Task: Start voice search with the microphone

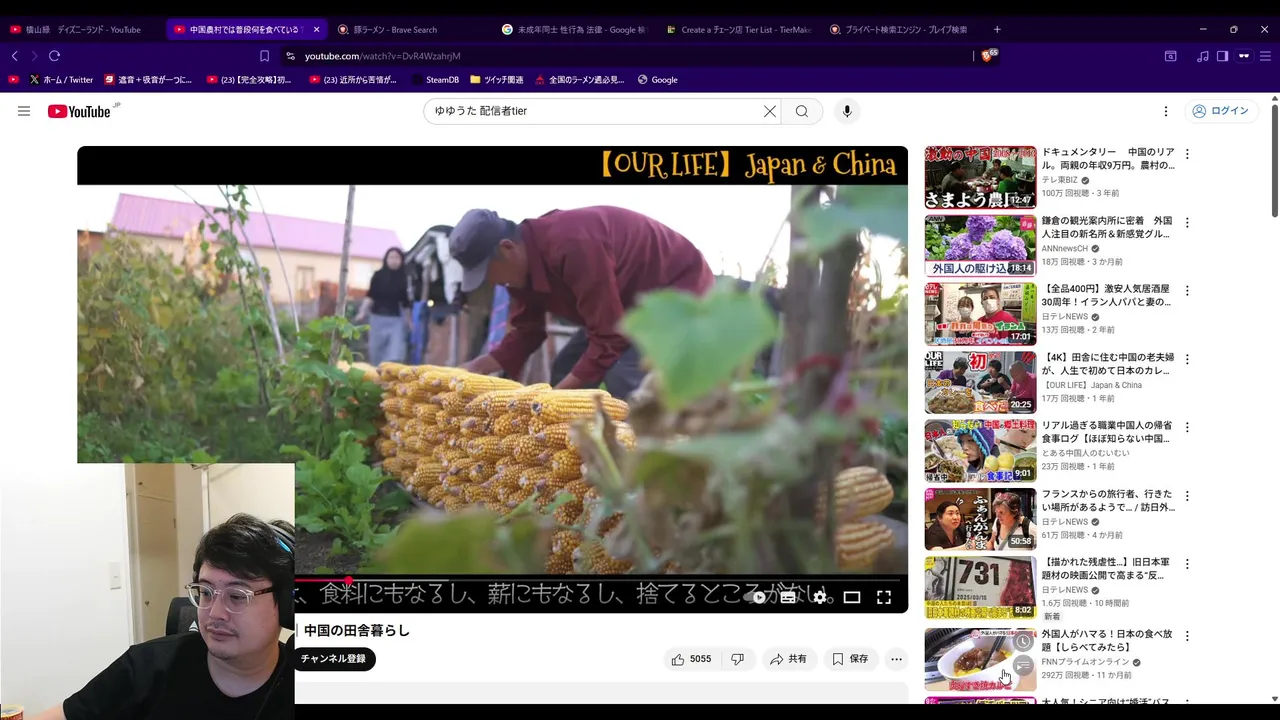Action: click(847, 111)
